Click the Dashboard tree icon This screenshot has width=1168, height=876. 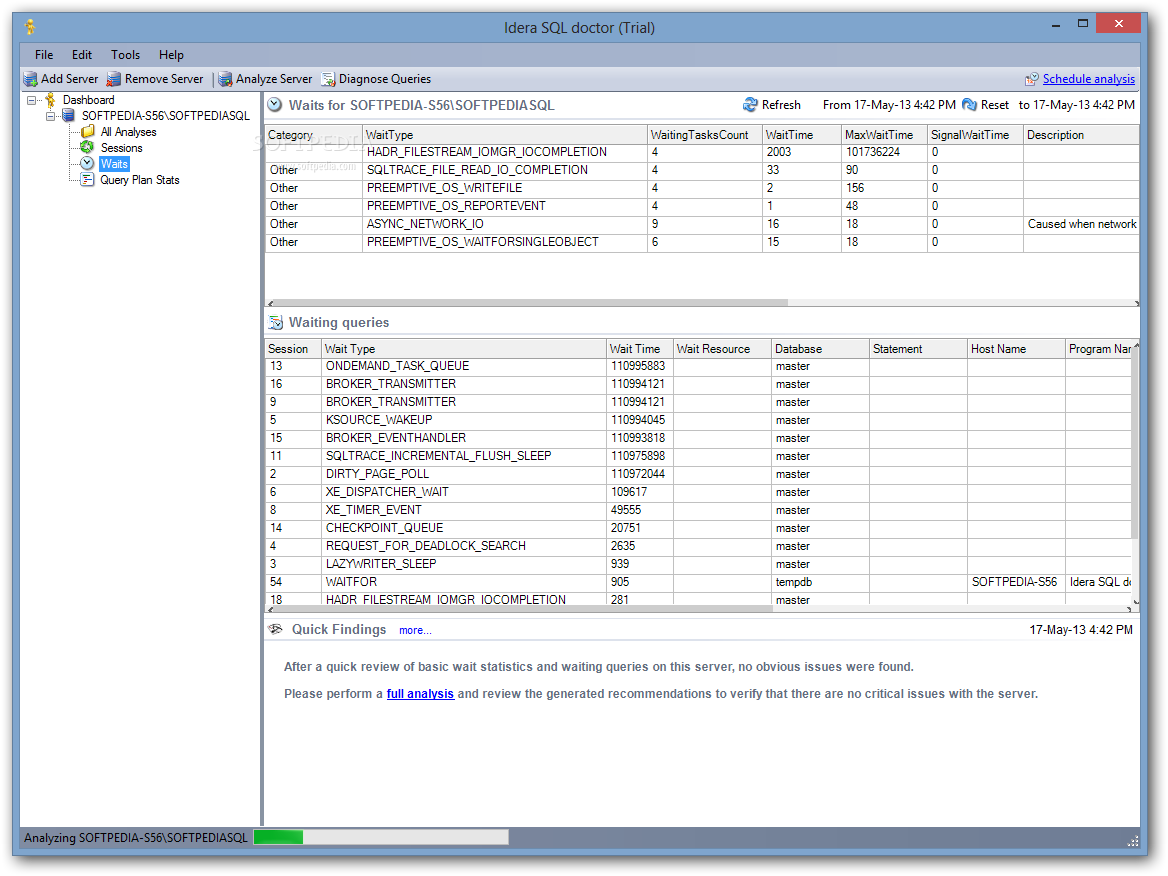[x=51, y=100]
